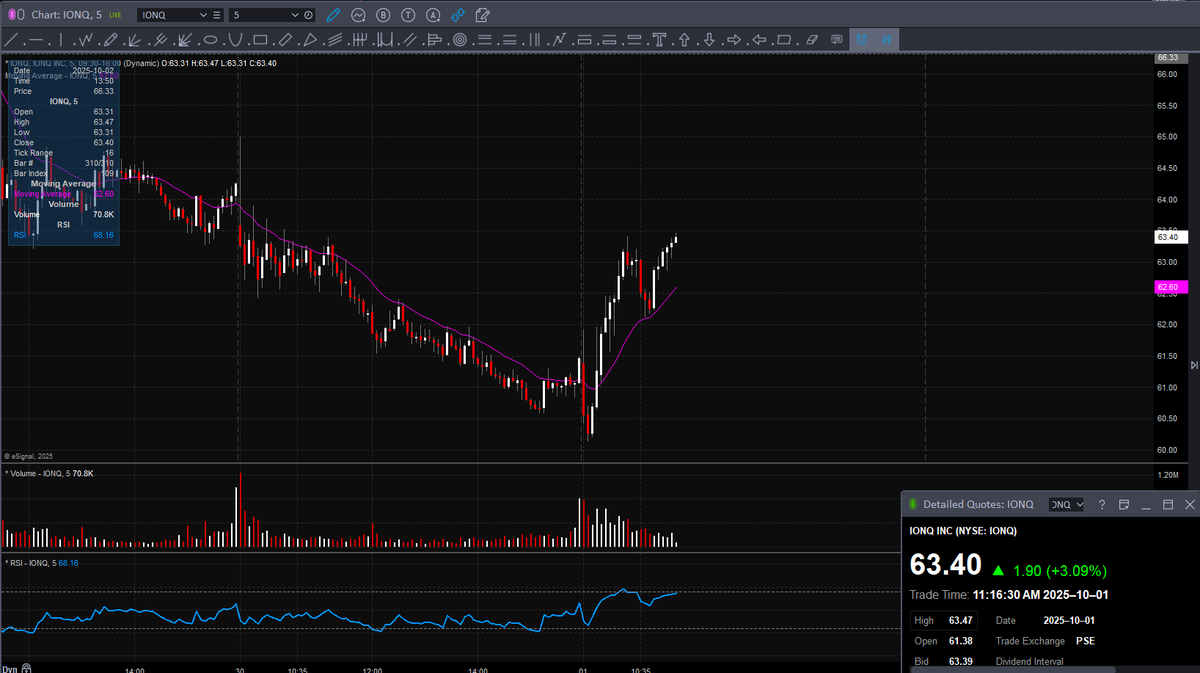Click the circled T toolbar icon
Screen dimensions: 1200x673
(x=408, y=15)
